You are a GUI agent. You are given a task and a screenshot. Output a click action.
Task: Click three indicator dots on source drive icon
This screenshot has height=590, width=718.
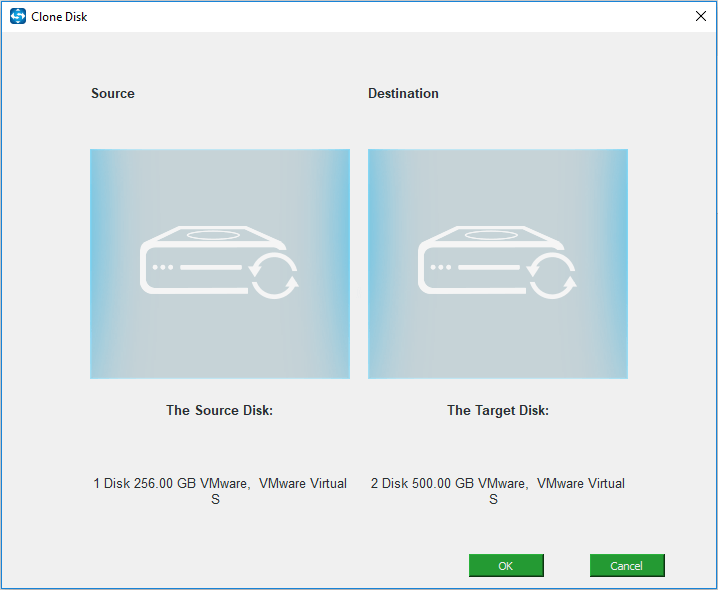(x=160, y=268)
